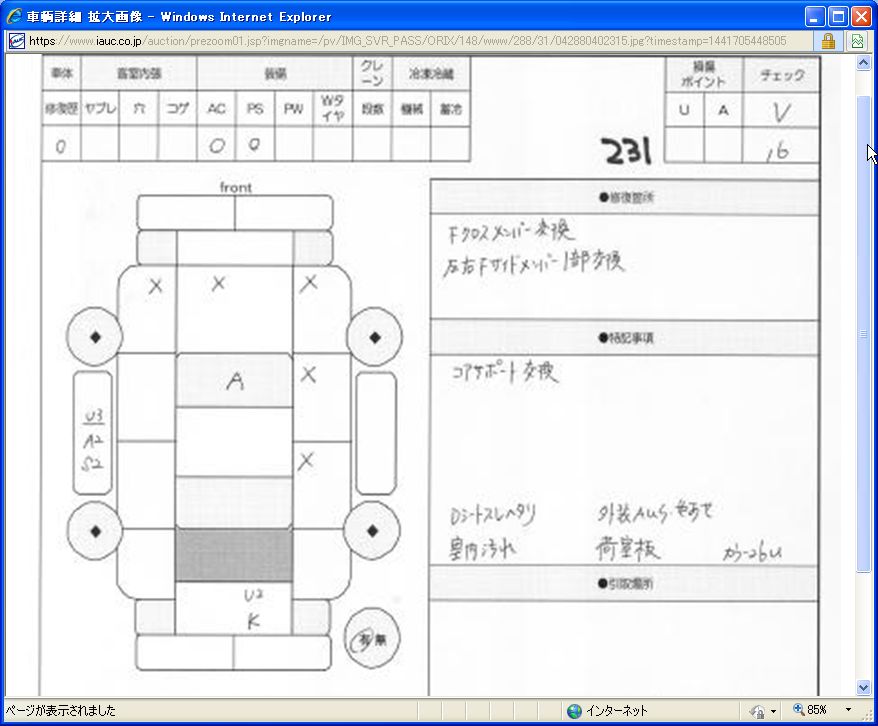Click the Internet Explorer logo in title bar
The image size is (878, 726).
click(14, 16)
